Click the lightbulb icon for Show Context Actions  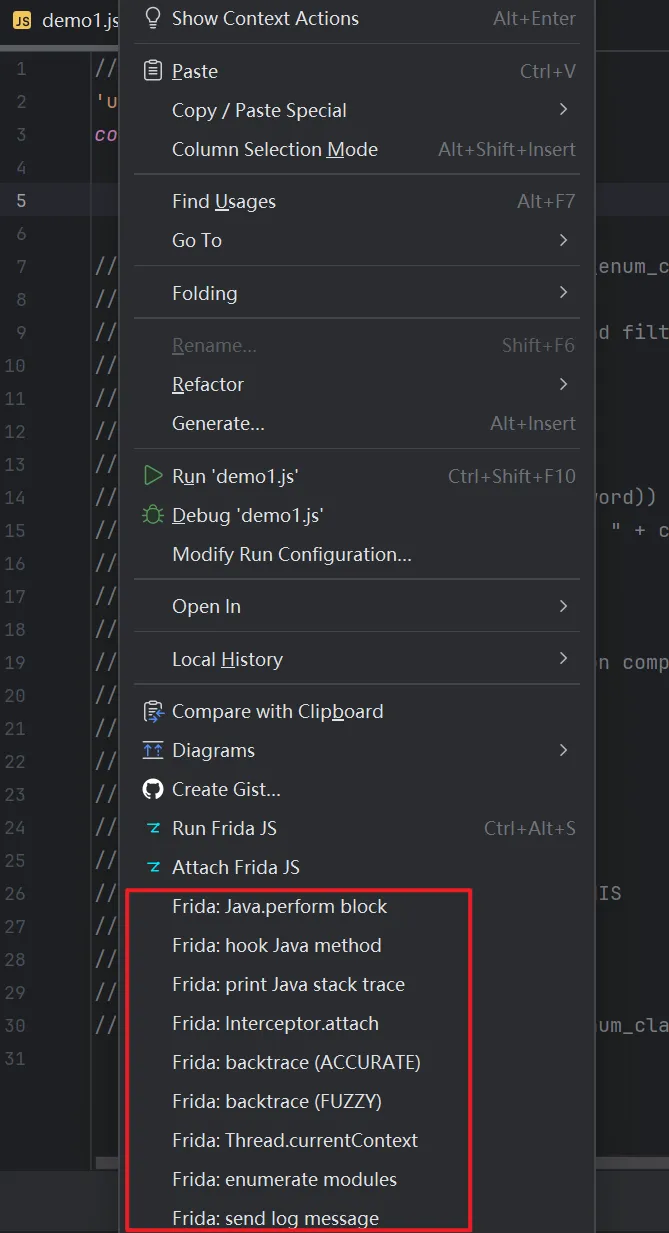pyautogui.click(x=152, y=18)
